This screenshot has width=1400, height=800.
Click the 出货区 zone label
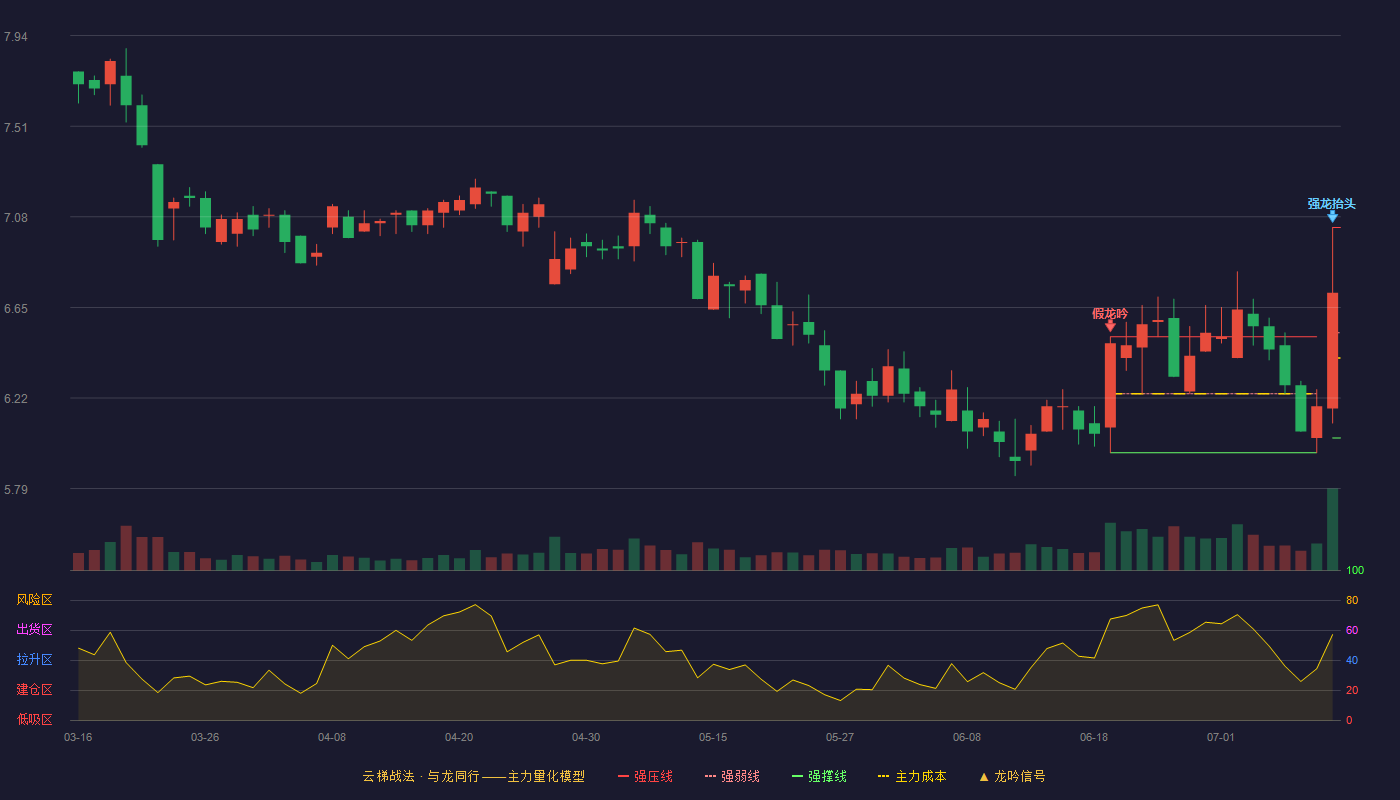click(x=34, y=630)
